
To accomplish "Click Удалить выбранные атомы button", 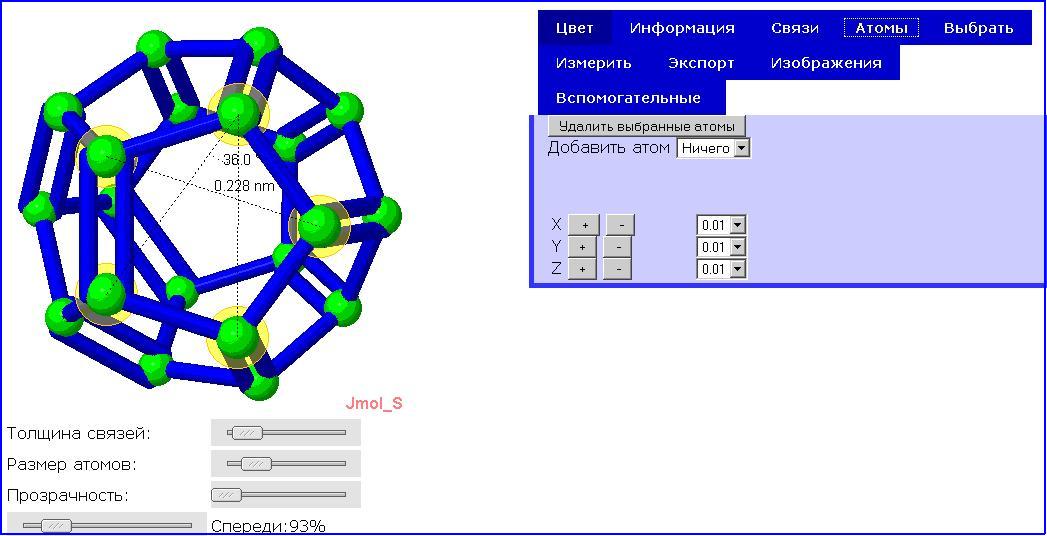I will click(x=646, y=126).
